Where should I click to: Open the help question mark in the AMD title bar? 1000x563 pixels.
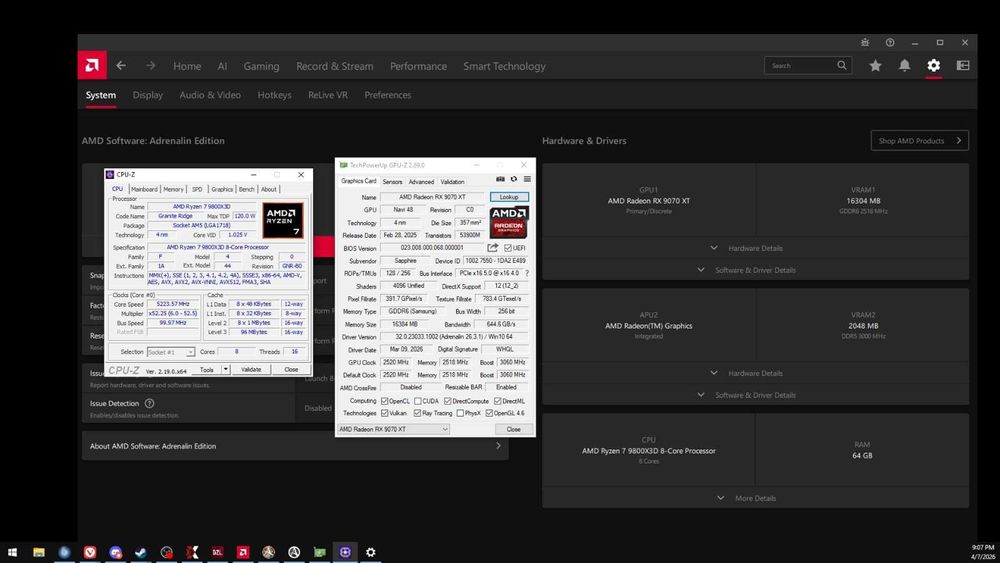point(890,42)
